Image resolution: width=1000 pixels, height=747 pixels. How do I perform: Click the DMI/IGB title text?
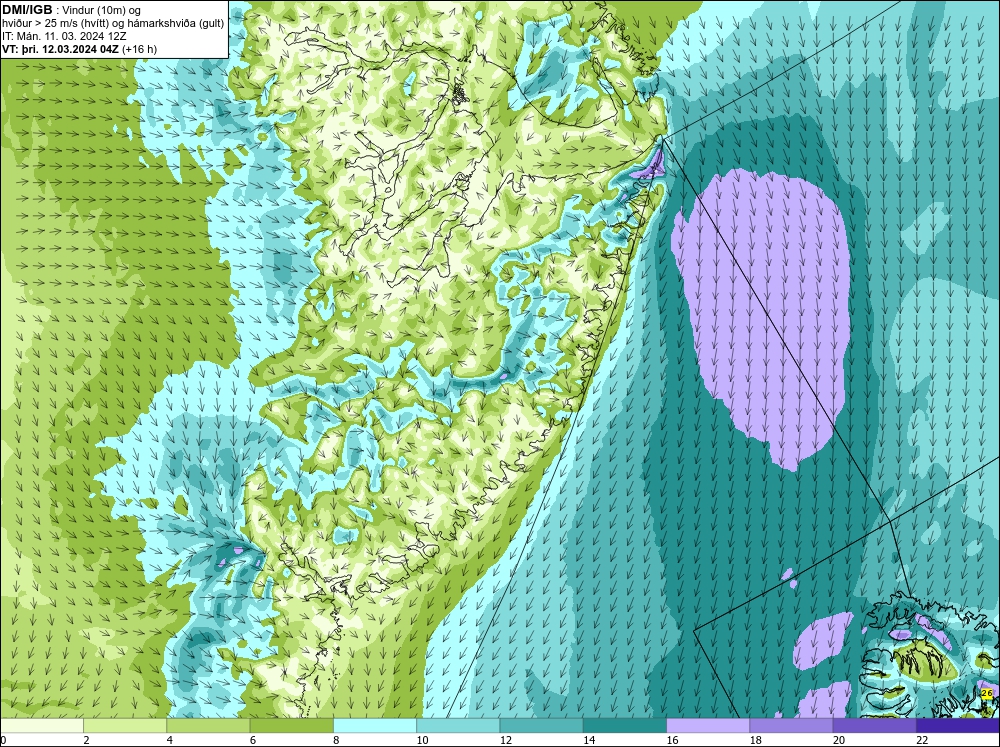click(x=28, y=10)
